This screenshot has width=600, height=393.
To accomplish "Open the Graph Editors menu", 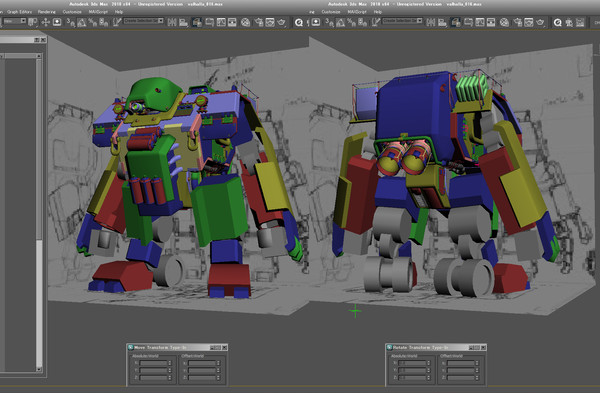I will pos(19,12).
